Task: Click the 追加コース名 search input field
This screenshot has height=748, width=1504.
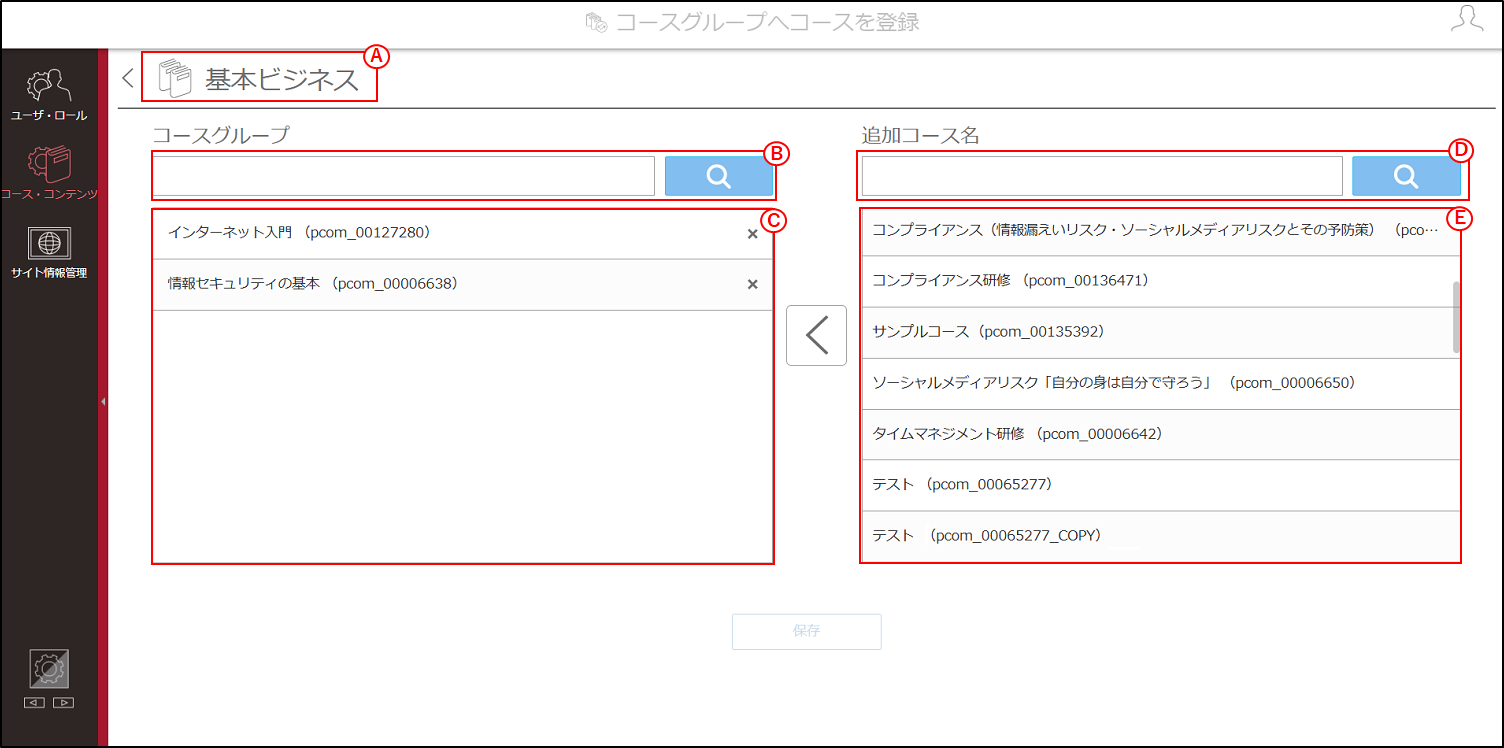Action: 1102,176
